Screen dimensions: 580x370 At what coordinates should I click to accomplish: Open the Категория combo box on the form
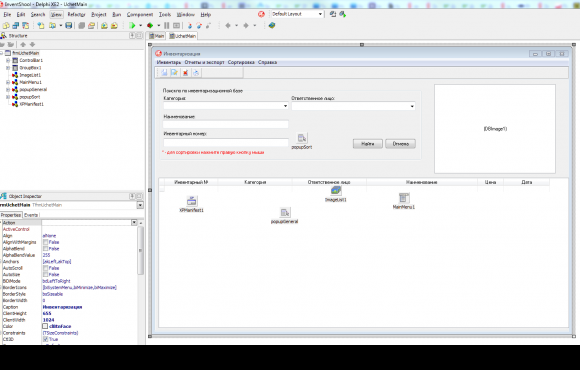(x=226, y=106)
